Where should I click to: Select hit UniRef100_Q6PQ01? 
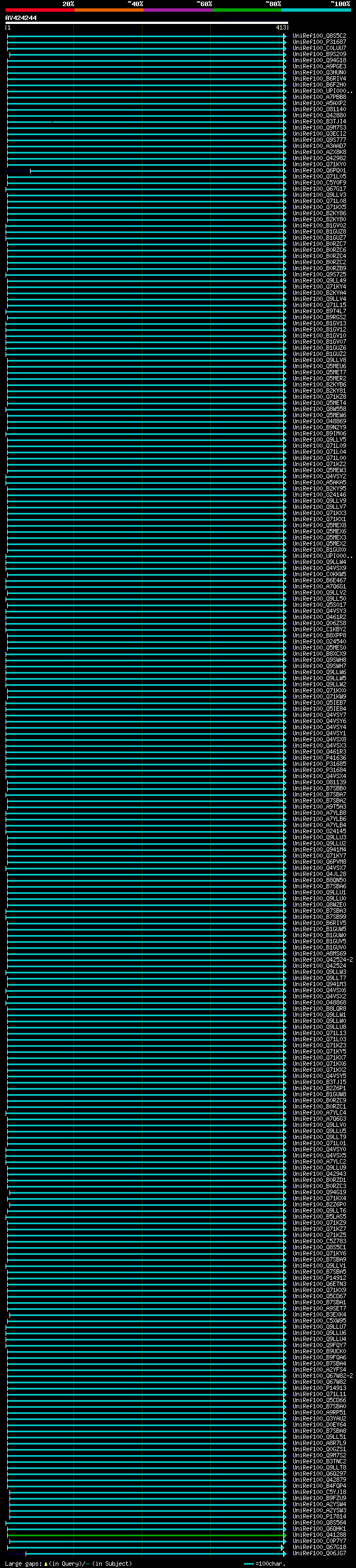319,170
